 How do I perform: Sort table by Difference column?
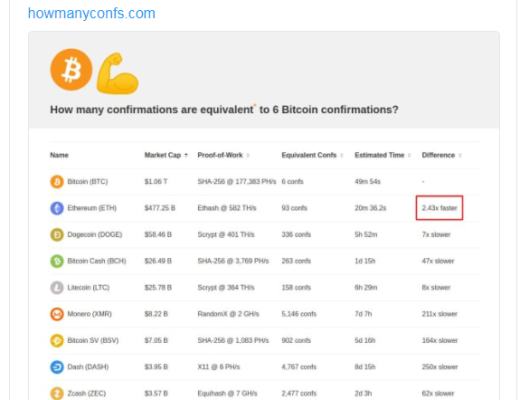[441, 155]
